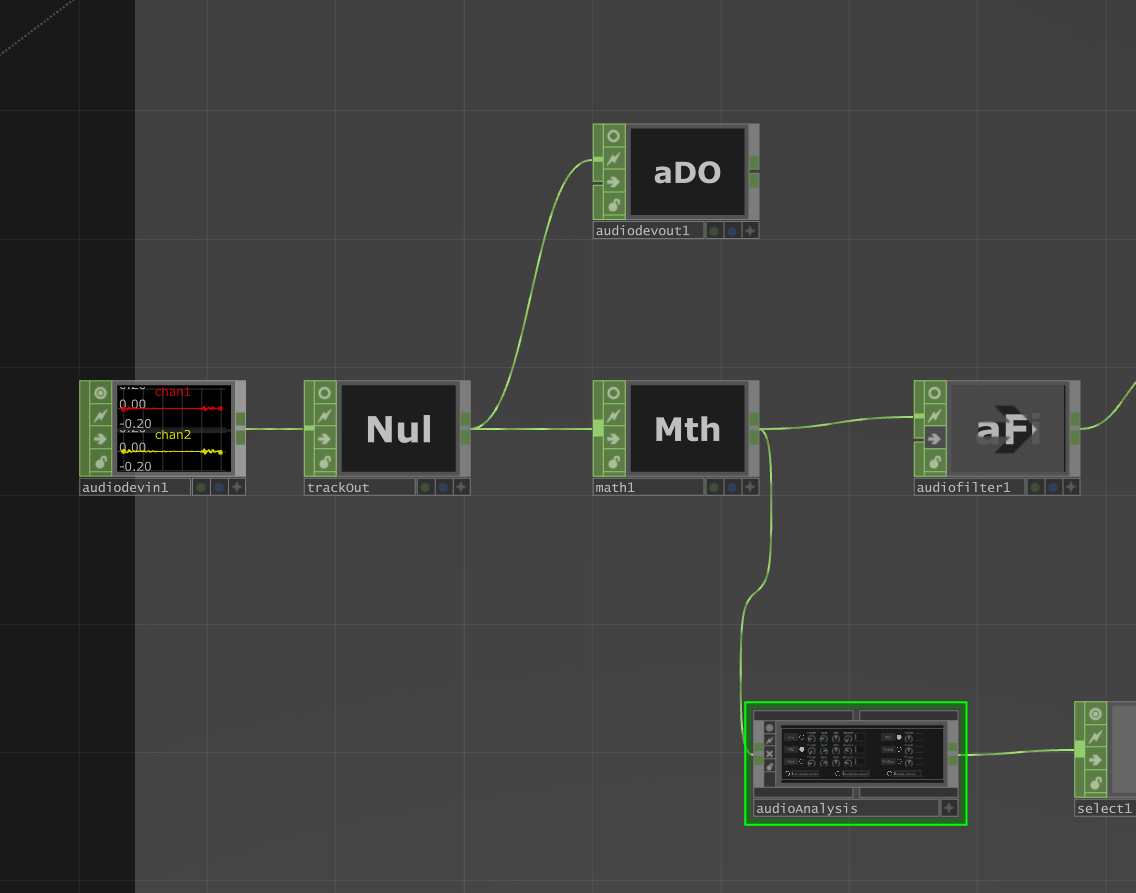Toggle viewer active flag on trackOut
Image resolution: width=1136 pixels, height=893 pixels.
click(x=325, y=393)
